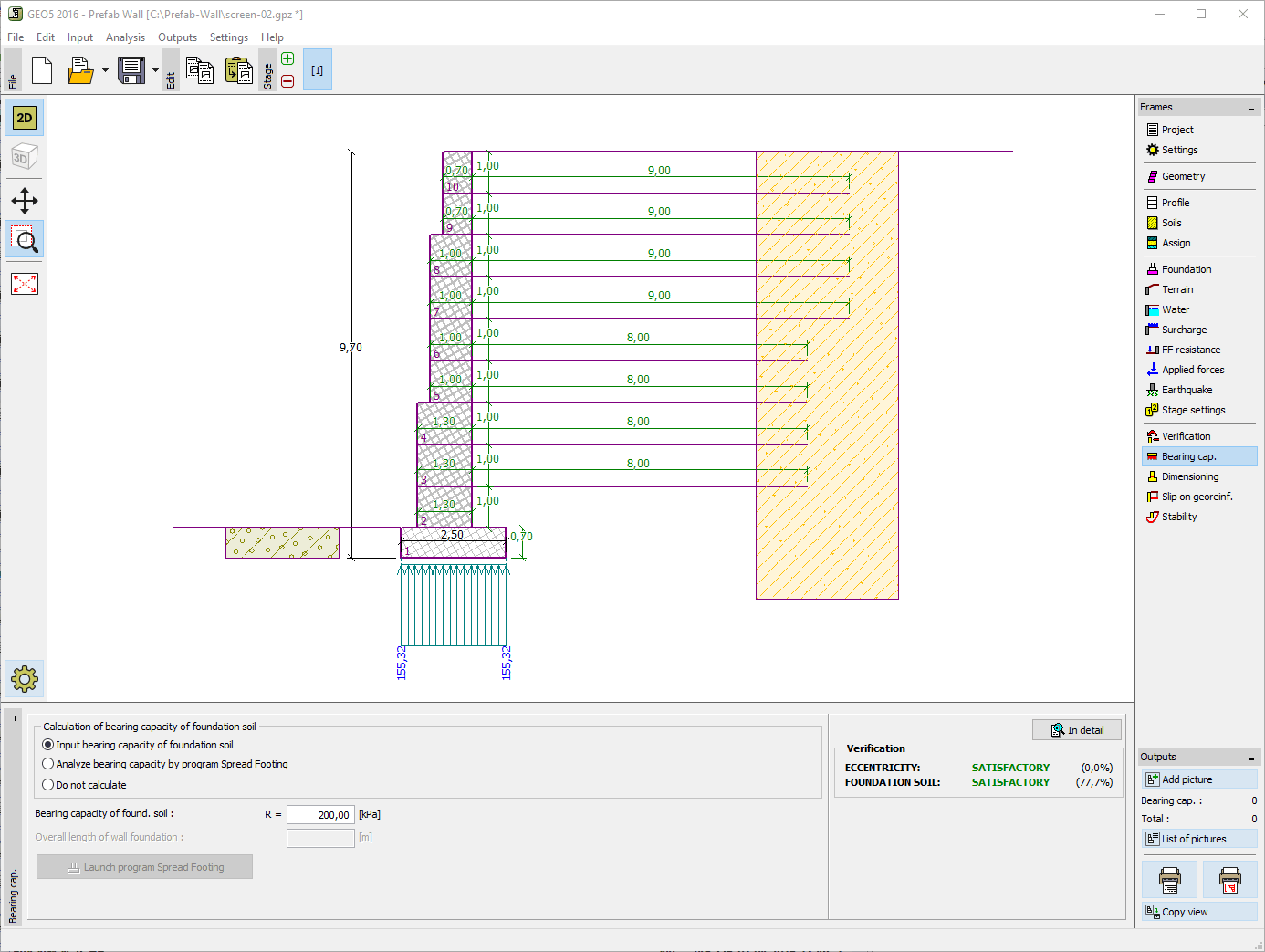Screen dimensions: 1265x952
Task: Click the new file icon
Action: tap(42, 70)
